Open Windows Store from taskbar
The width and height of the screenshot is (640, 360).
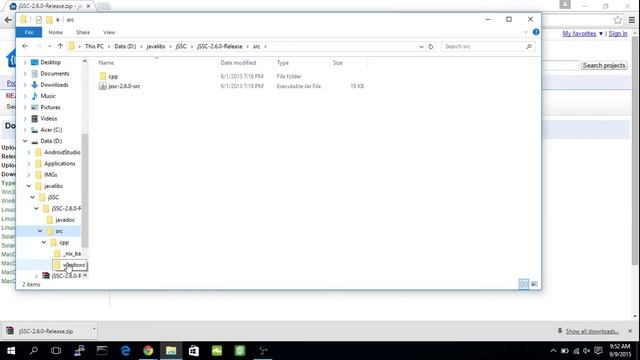194,351
